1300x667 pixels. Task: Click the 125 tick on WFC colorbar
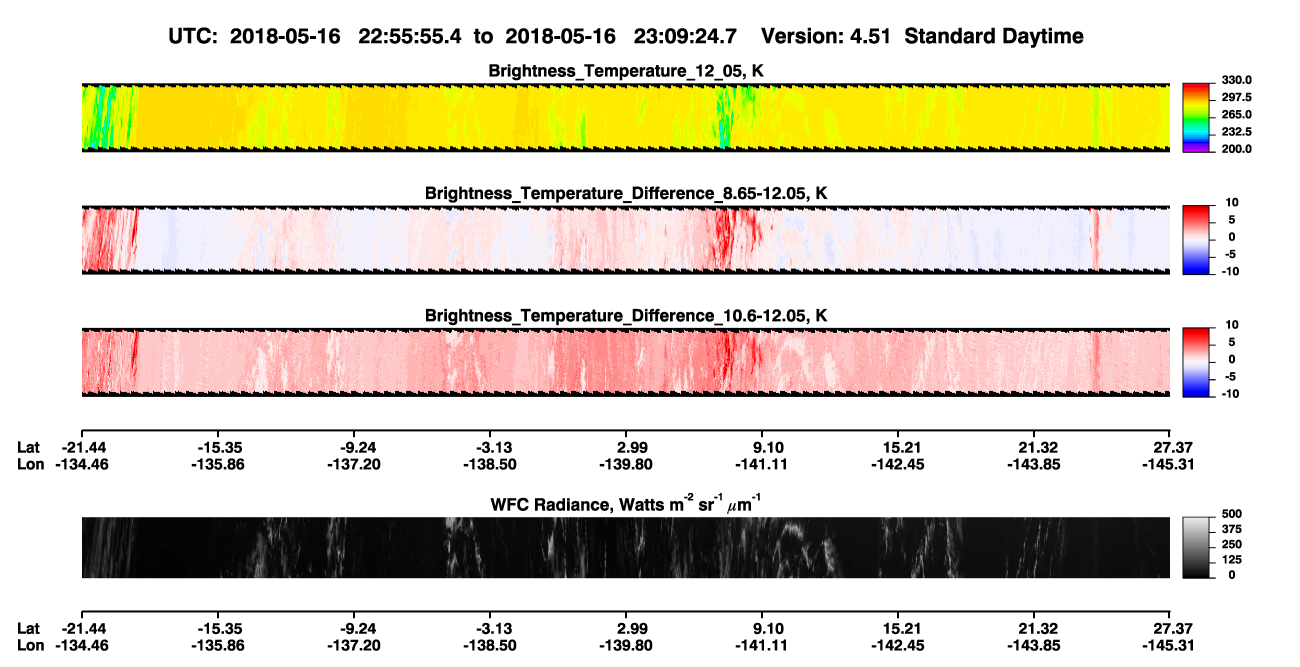pyautogui.click(x=1232, y=560)
